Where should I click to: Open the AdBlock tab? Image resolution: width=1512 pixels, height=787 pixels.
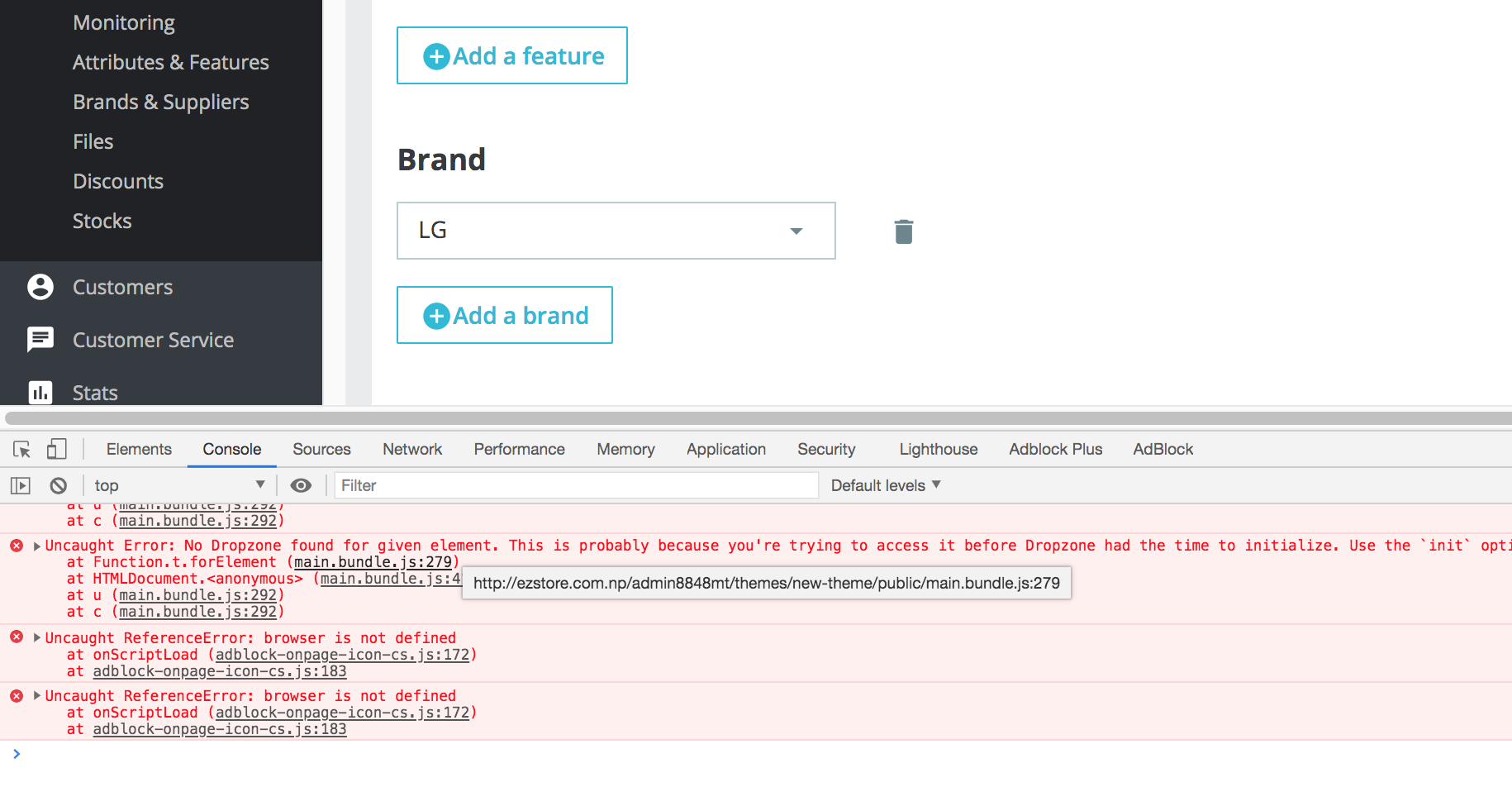coord(1163,449)
